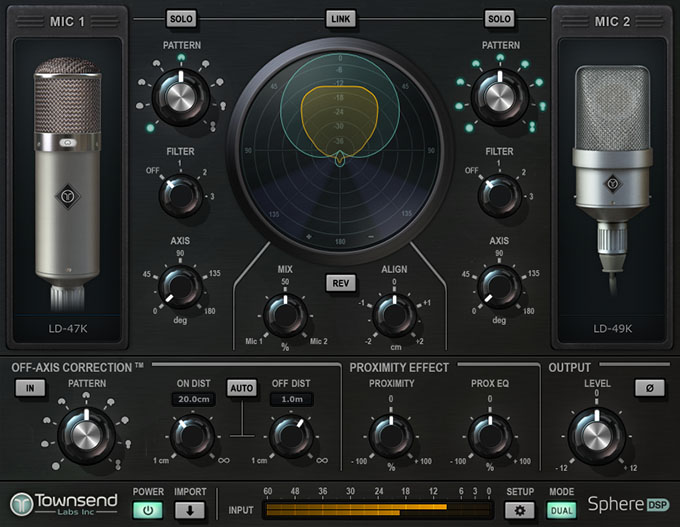The width and height of the screenshot is (680, 527).
Task: Open Setup with the gear icon
Action: 519,509
